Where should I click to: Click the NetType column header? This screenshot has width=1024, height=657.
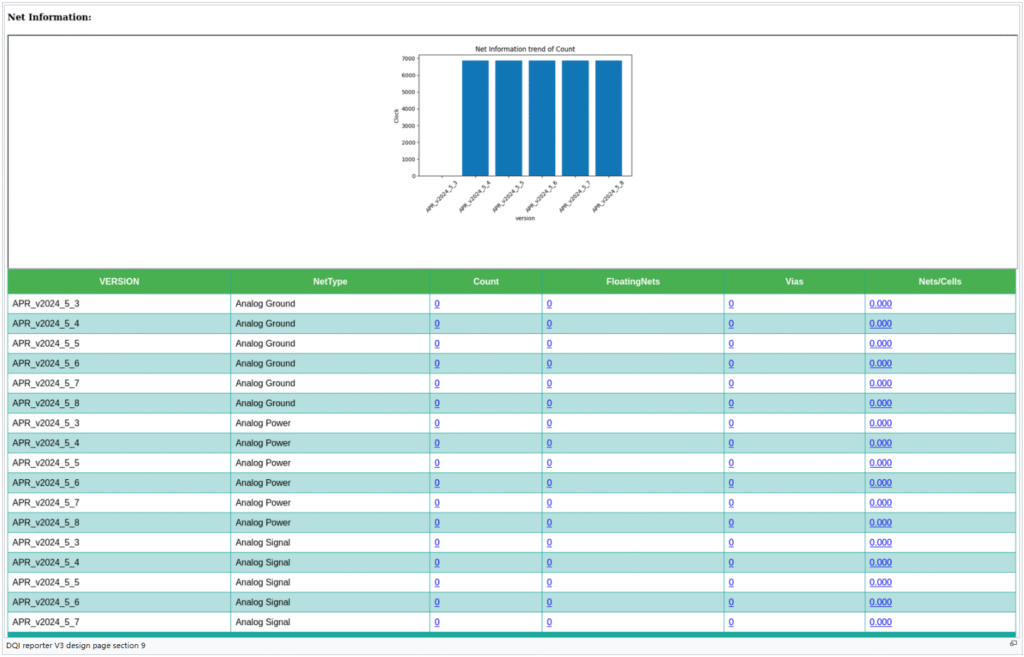pos(330,282)
